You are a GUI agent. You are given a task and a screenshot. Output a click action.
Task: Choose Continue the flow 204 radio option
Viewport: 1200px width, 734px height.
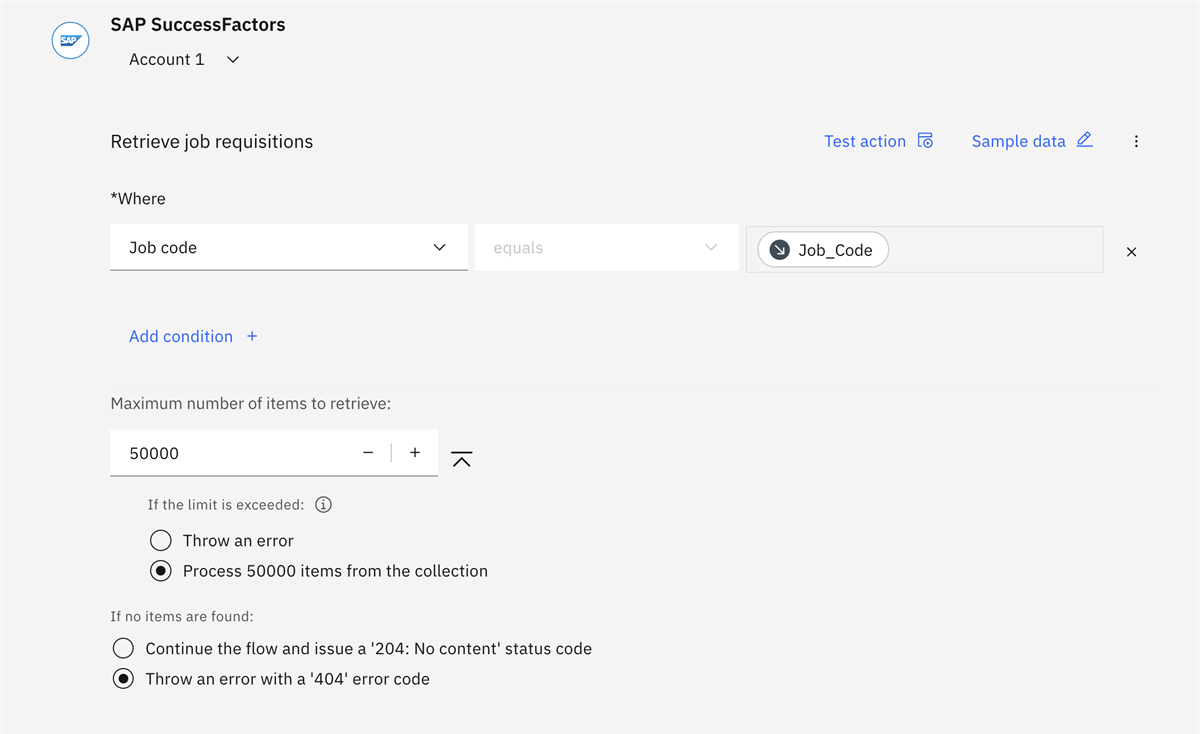pyautogui.click(x=123, y=649)
